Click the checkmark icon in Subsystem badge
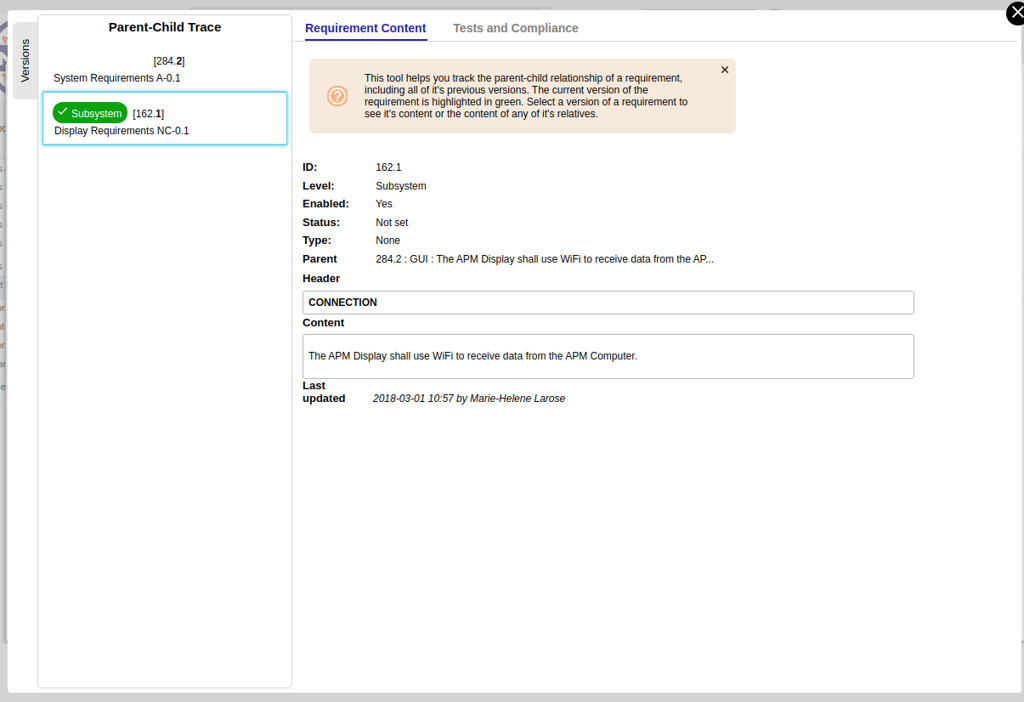This screenshot has height=702, width=1024. pyautogui.click(x=62, y=112)
